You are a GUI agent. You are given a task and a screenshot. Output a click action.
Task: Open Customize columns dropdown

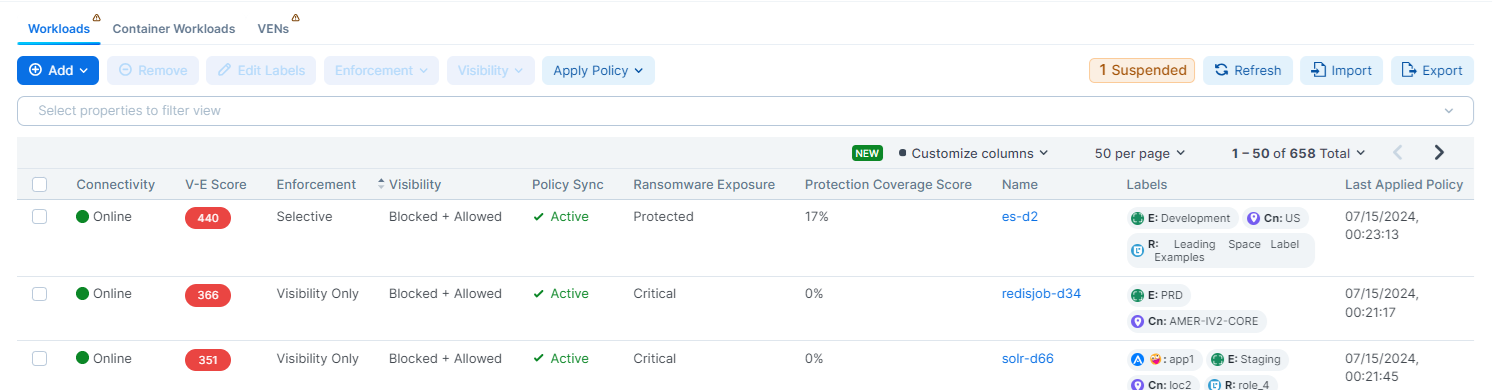[973, 153]
